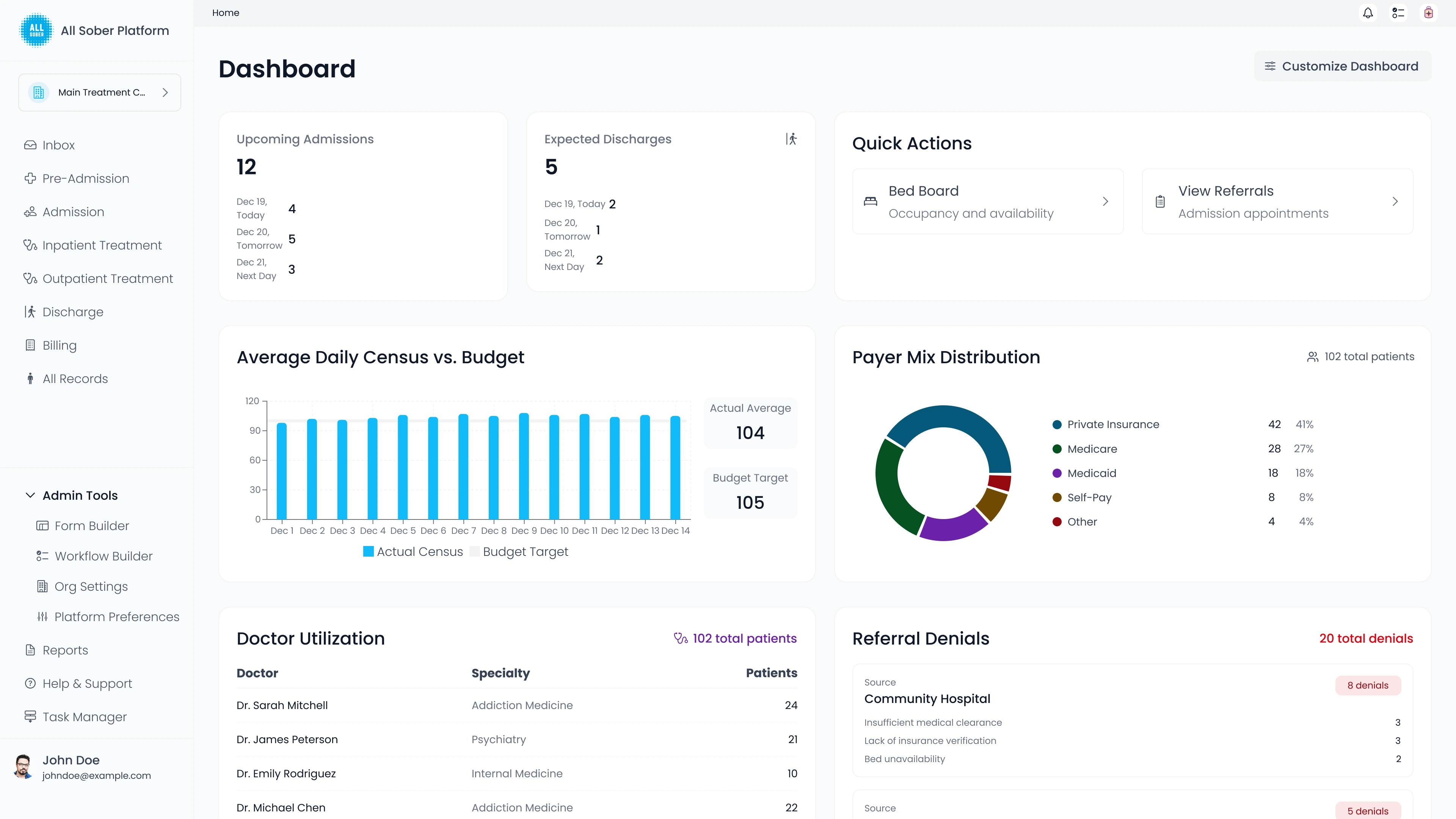Open the Bed Board quick action text
The height and width of the screenshot is (819, 1456).
924,191
